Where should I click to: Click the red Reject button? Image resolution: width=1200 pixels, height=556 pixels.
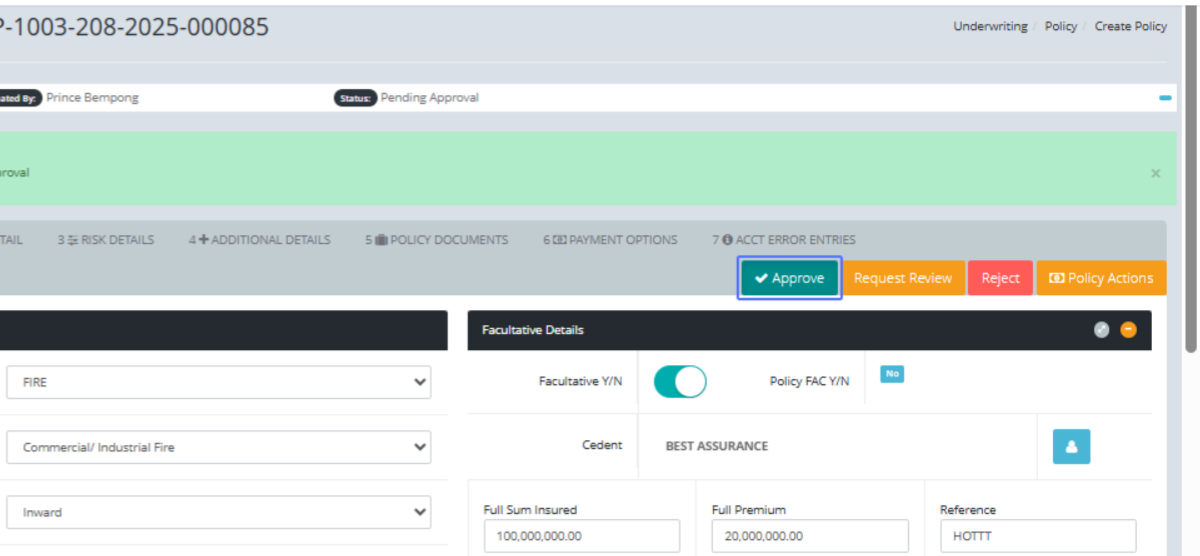point(1000,278)
